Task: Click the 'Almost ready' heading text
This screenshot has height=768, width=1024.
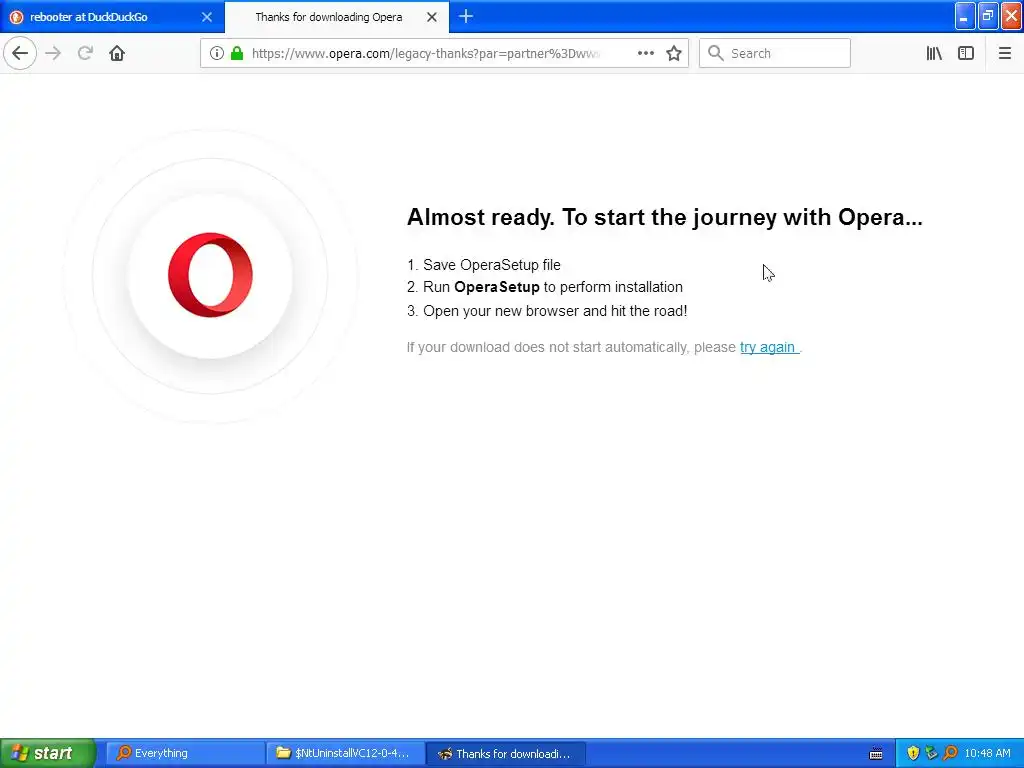Action: coord(664,217)
